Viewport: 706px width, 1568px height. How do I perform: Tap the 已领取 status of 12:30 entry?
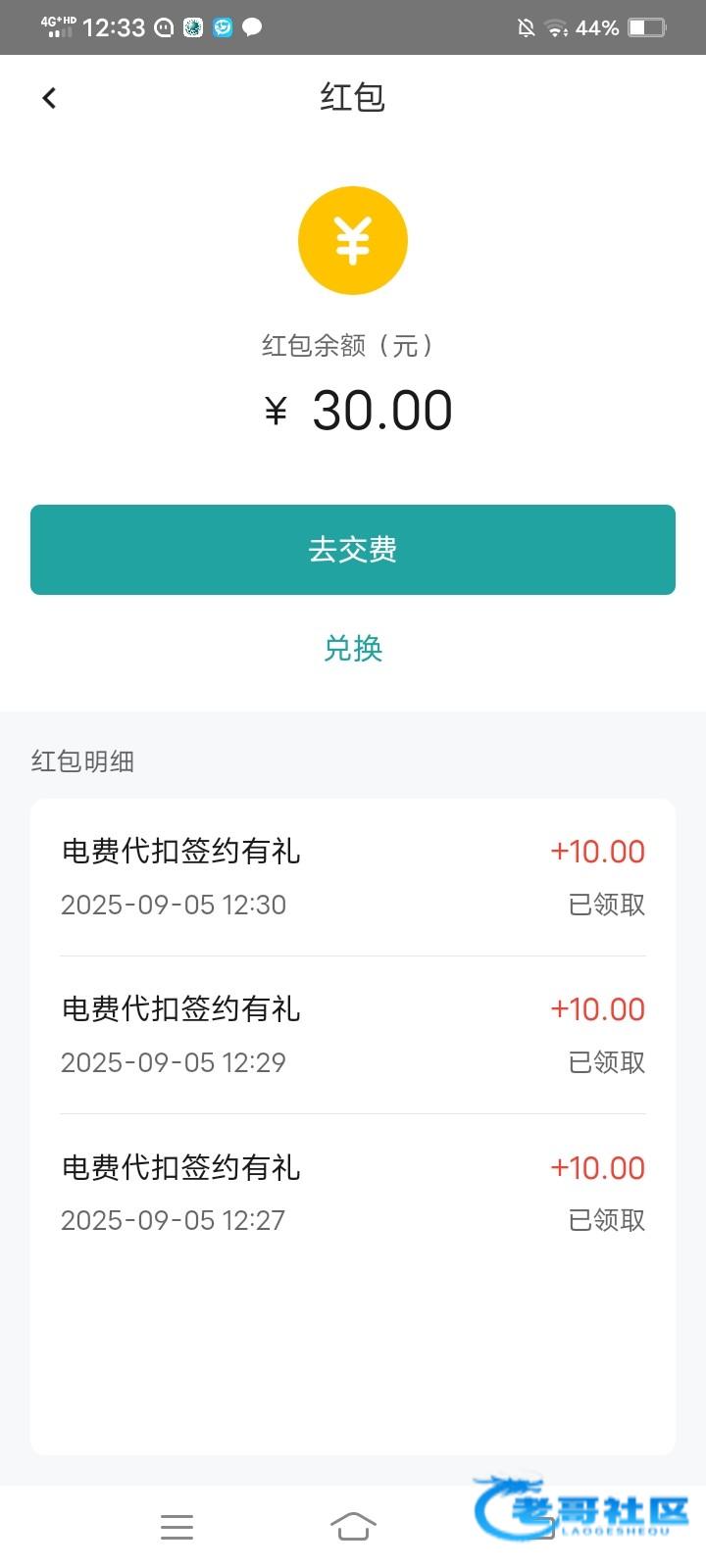click(x=607, y=905)
